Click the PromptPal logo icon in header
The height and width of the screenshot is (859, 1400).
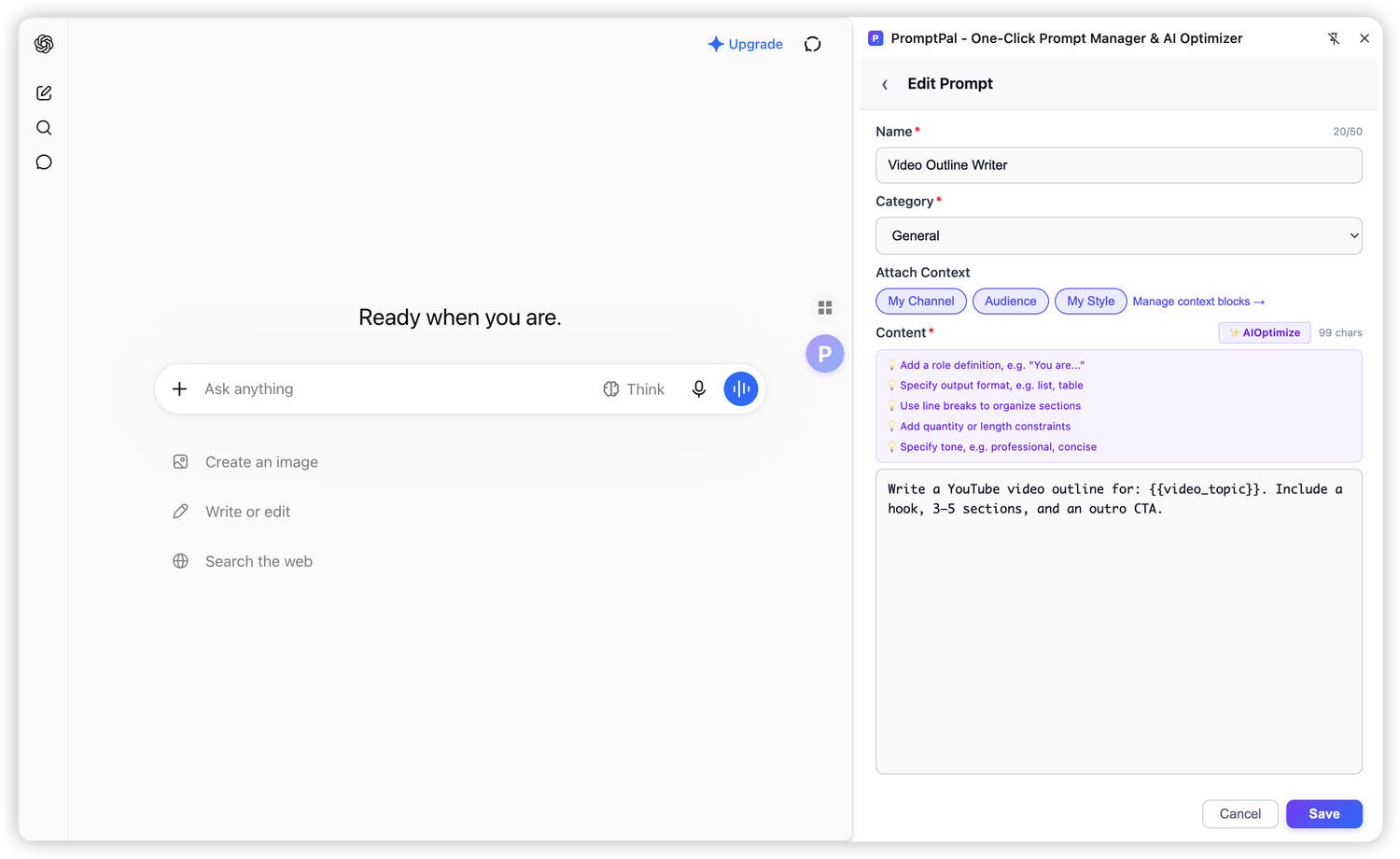[875, 38]
